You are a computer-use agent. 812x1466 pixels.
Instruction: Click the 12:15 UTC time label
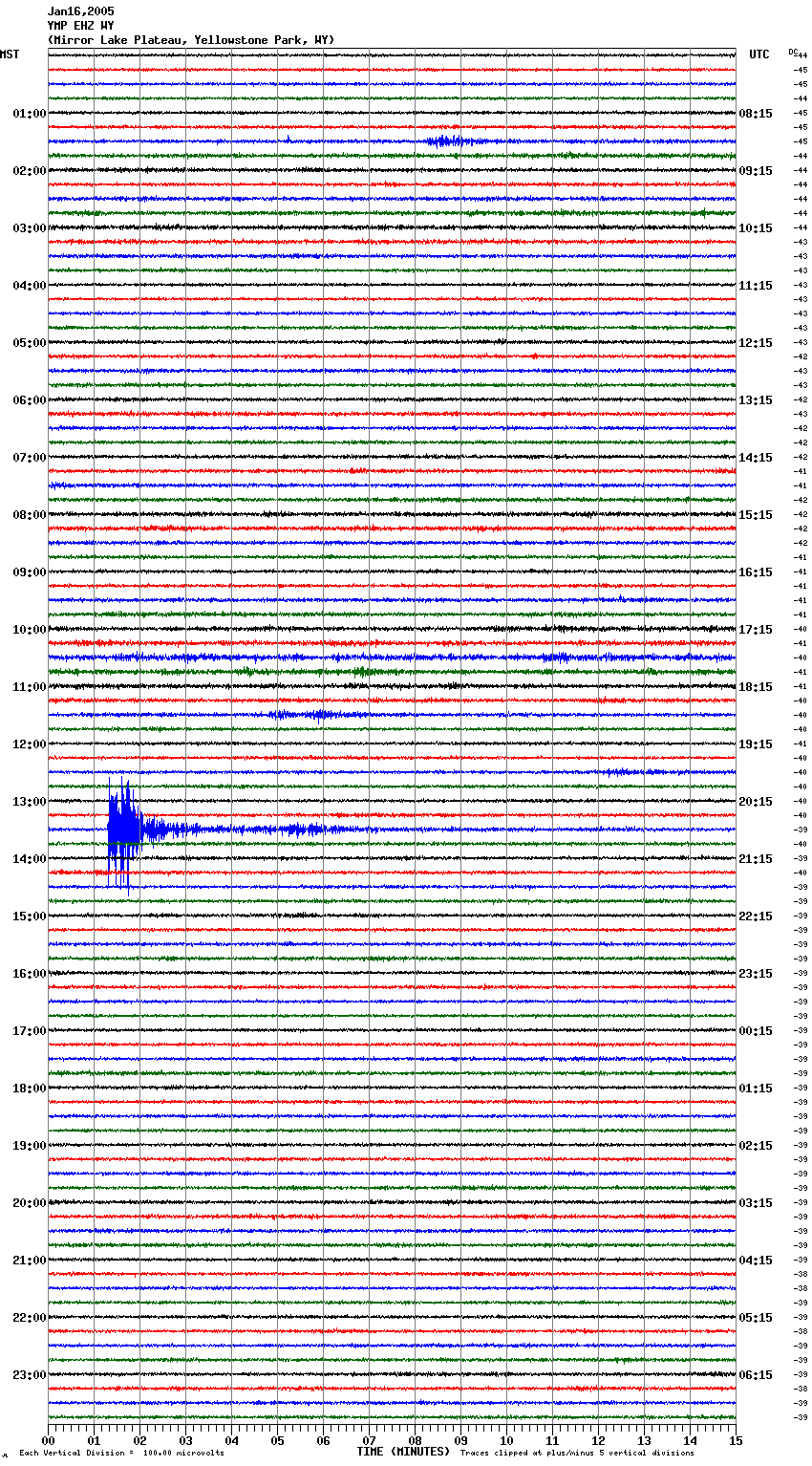tap(756, 343)
